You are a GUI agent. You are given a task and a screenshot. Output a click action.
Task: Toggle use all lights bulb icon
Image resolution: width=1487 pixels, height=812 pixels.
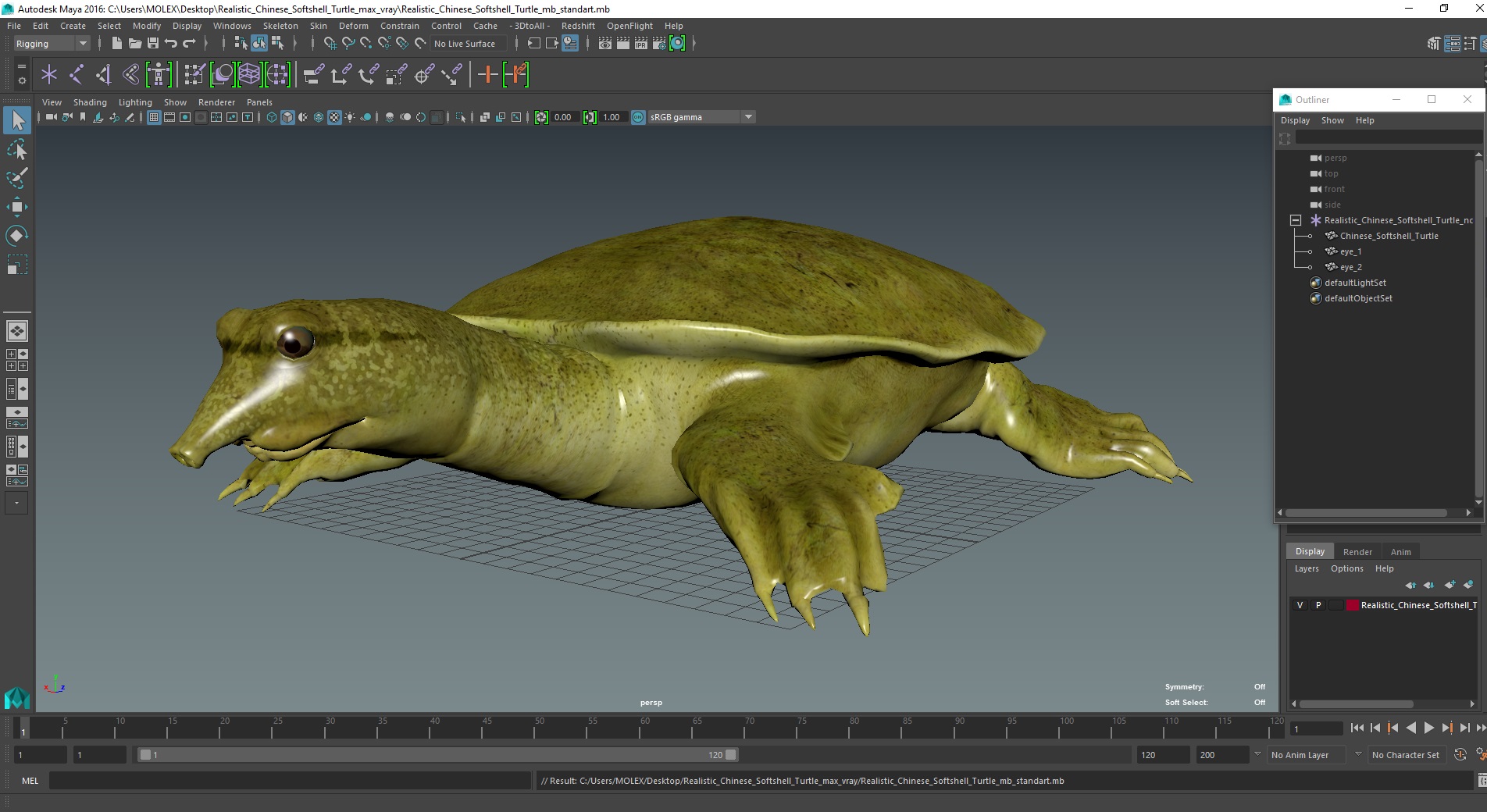350,117
